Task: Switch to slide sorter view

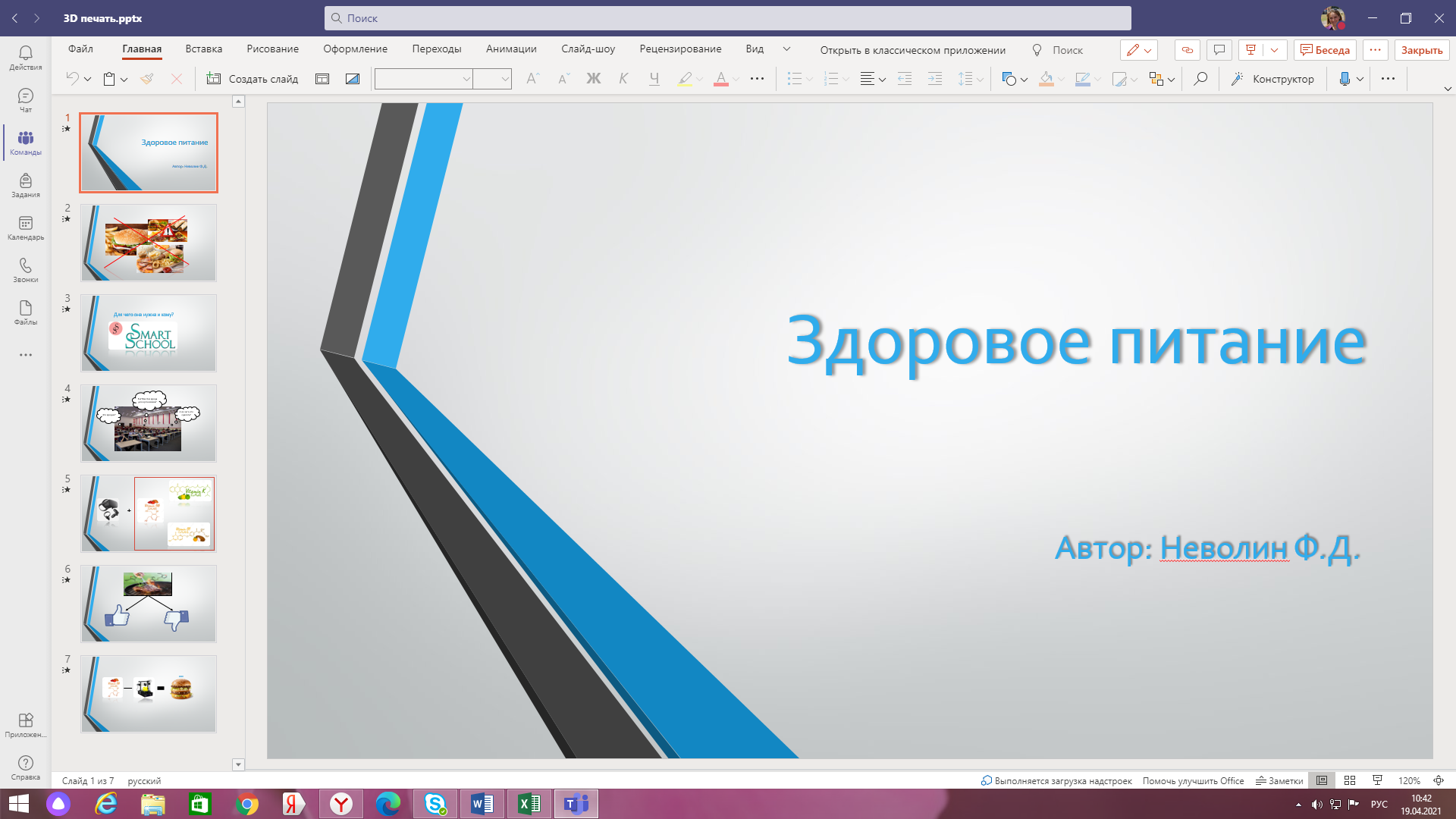Action: point(1350,780)
